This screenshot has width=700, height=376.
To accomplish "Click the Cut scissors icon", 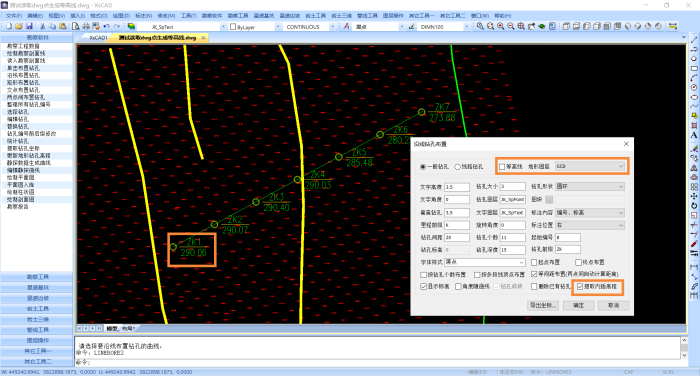I will (x=43, y=27).
